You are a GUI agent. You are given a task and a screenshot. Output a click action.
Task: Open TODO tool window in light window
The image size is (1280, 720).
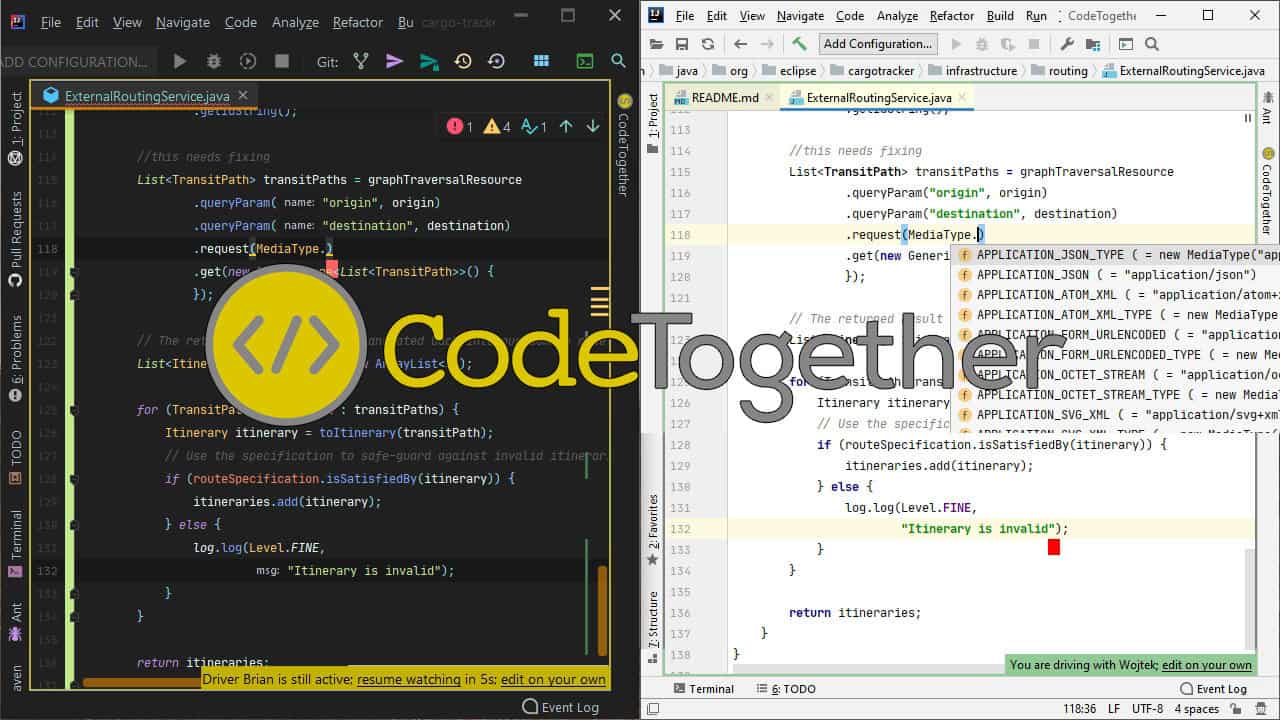pyautogui.click(x=785, y=689)
